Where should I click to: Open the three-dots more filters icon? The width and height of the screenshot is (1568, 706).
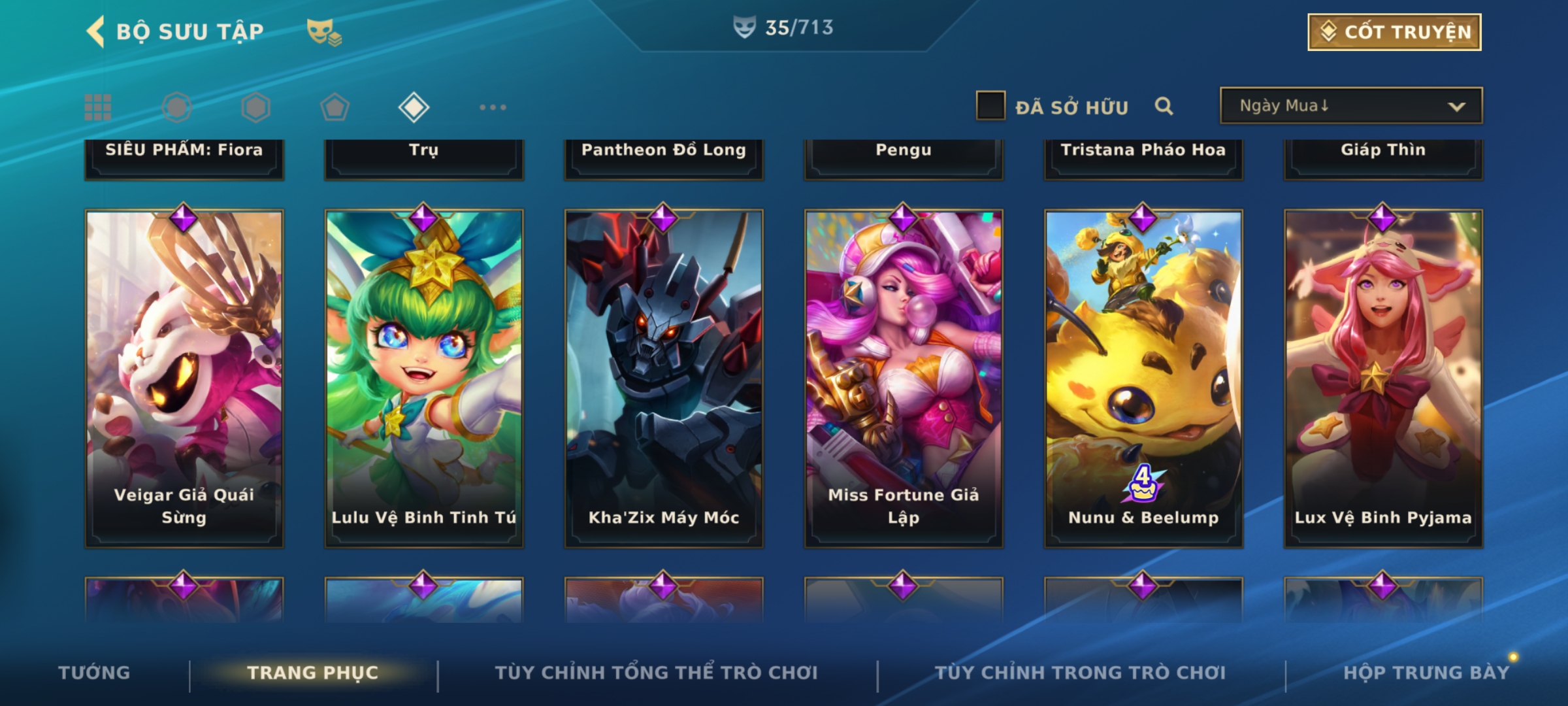[493, 107]
